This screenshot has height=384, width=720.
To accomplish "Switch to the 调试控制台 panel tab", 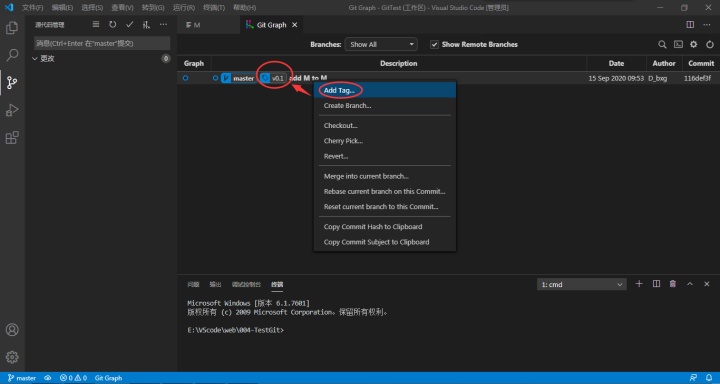I will [x=246, y=284].
